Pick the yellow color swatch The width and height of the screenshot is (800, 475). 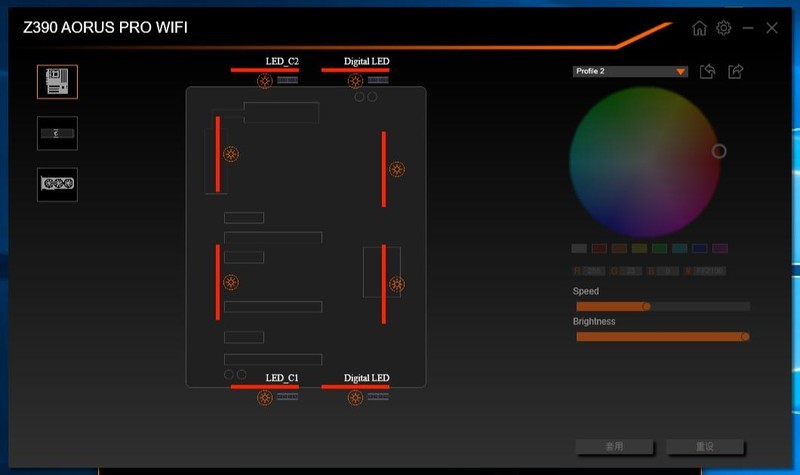[639, 248]
